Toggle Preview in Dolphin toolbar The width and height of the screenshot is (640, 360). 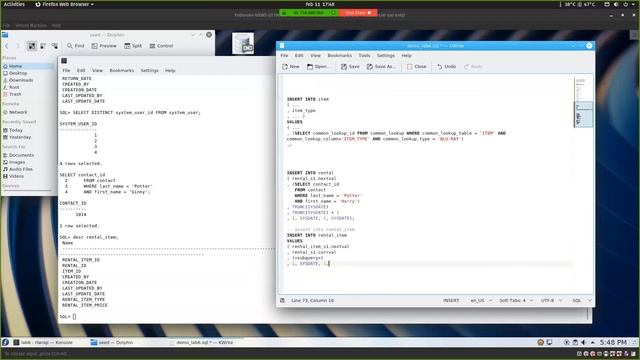(104, 46)
